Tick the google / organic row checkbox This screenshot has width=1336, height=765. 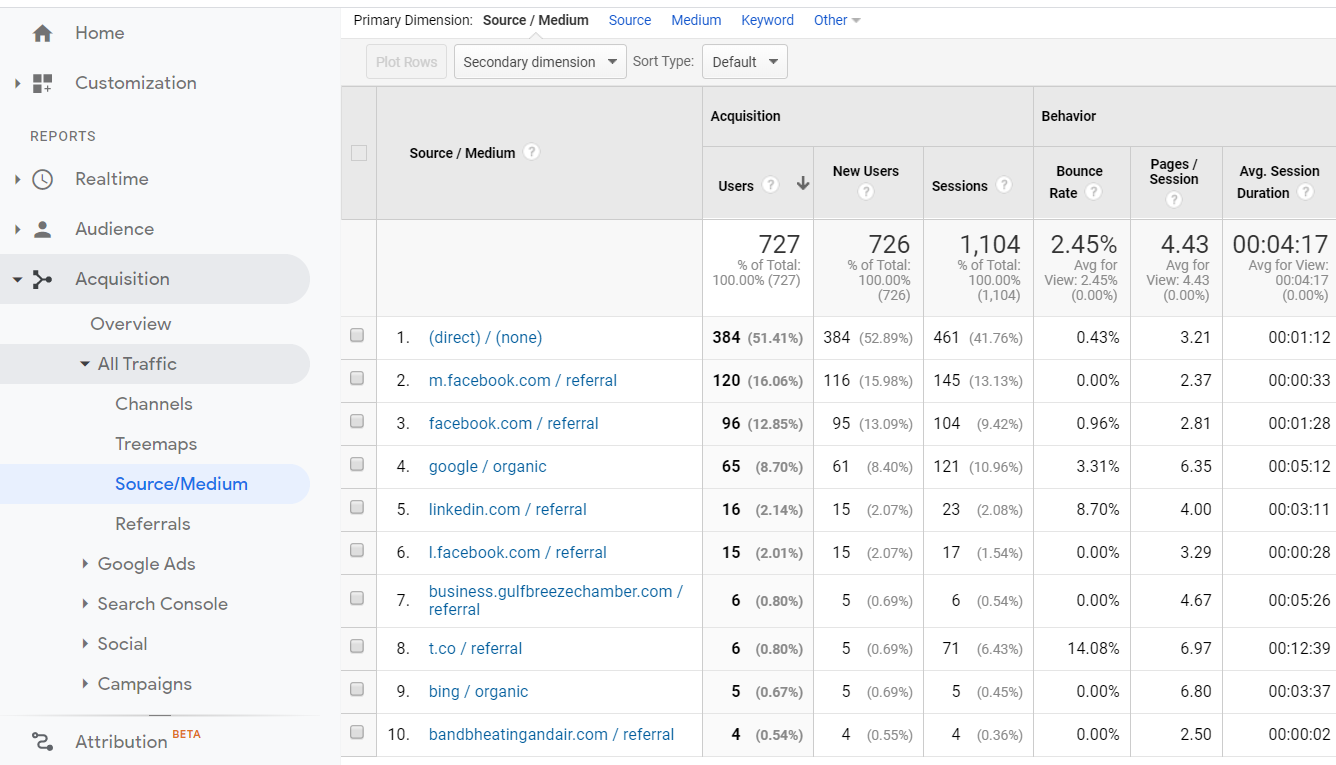coord(357,465)
